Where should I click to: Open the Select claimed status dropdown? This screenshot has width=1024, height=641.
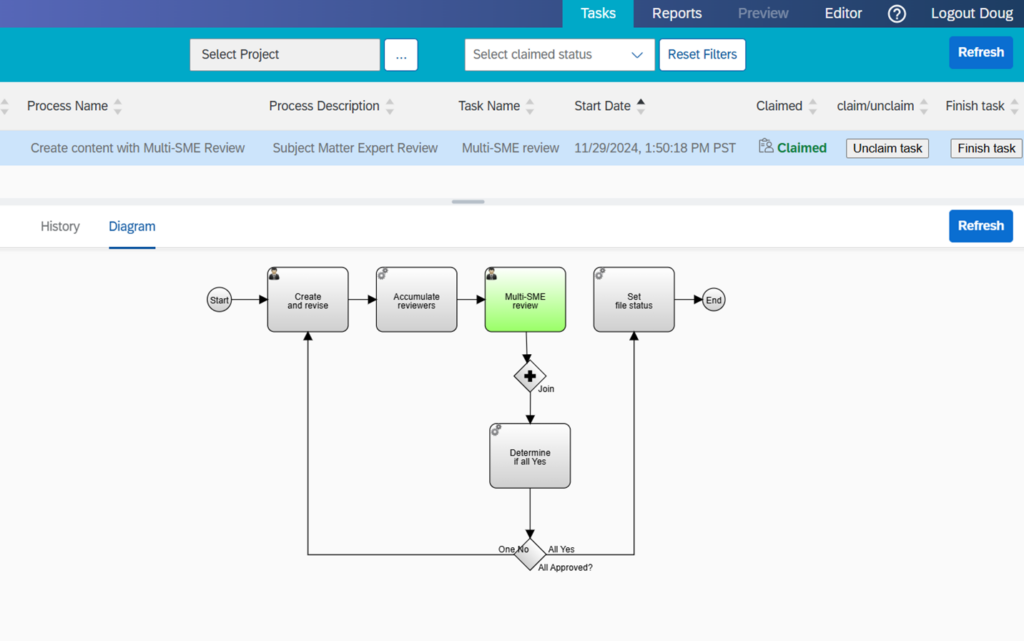coord(559,55)
